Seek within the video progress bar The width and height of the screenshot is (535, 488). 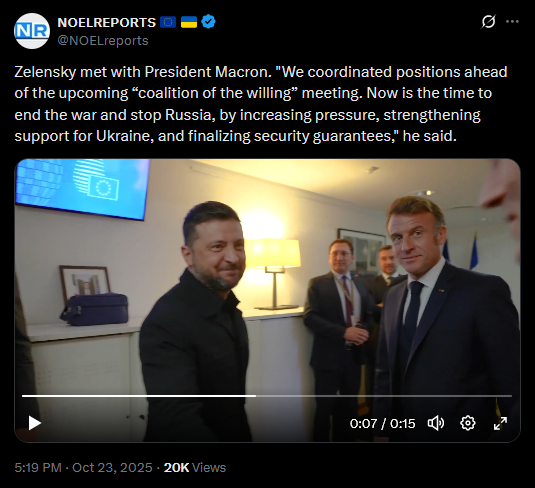267,396
